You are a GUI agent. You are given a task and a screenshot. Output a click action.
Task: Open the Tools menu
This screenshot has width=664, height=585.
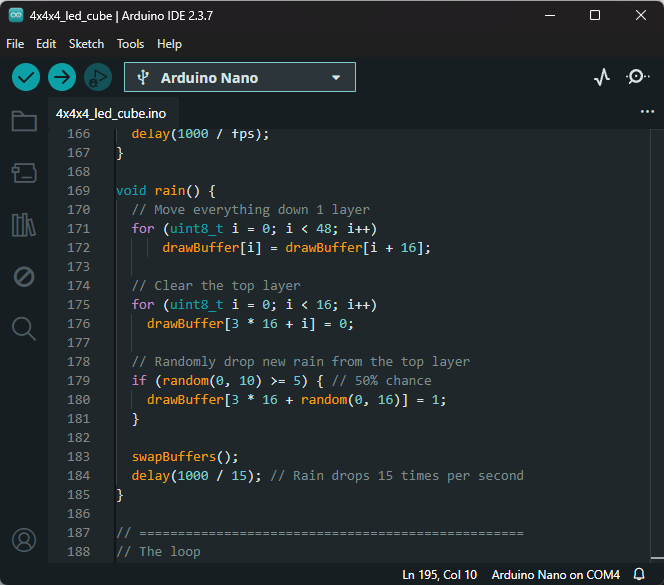point(130,44)
